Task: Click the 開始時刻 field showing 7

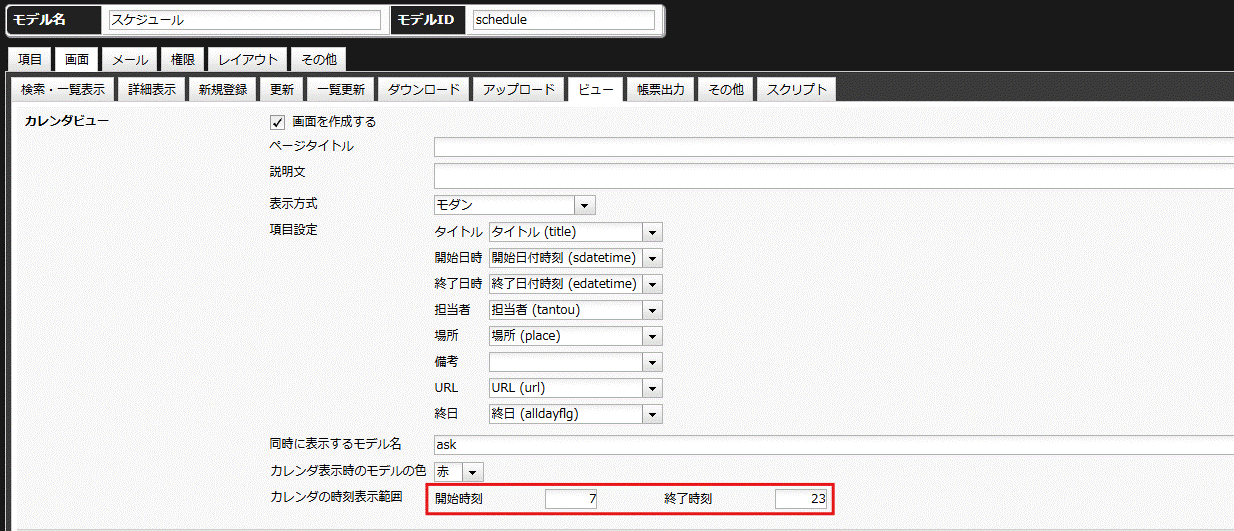Action: pos(572,499)
